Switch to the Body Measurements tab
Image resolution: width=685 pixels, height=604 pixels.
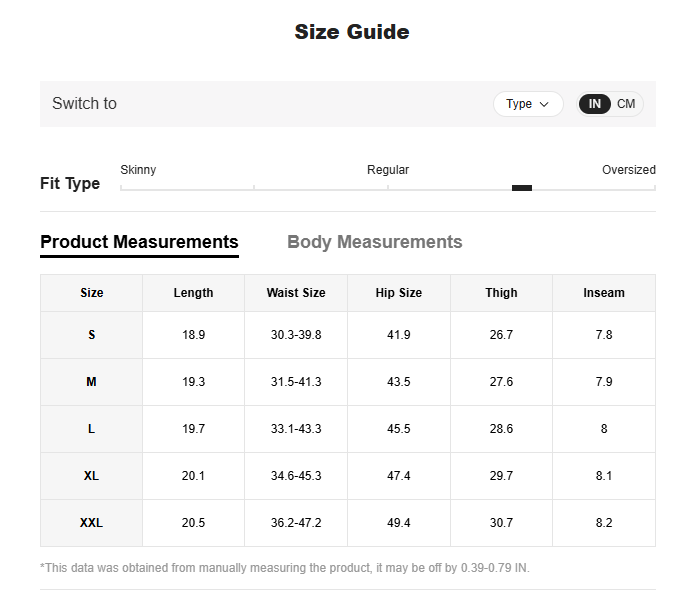(x=374, y=242)
